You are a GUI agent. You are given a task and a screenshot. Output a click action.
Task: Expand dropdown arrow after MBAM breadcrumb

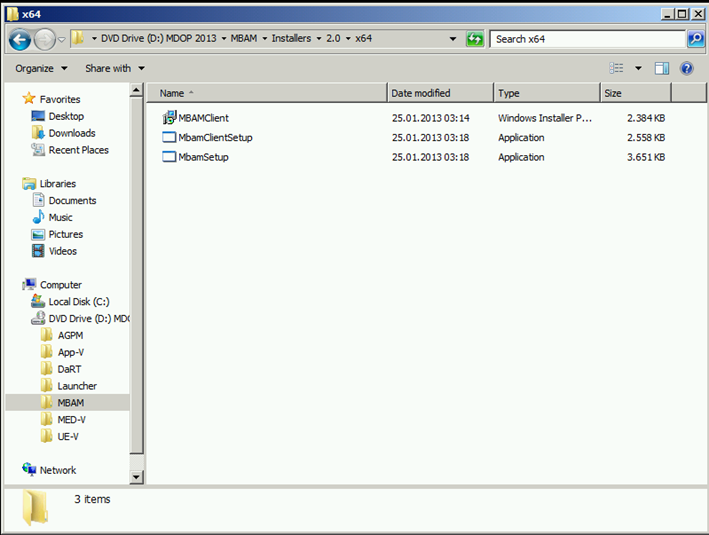265,39
